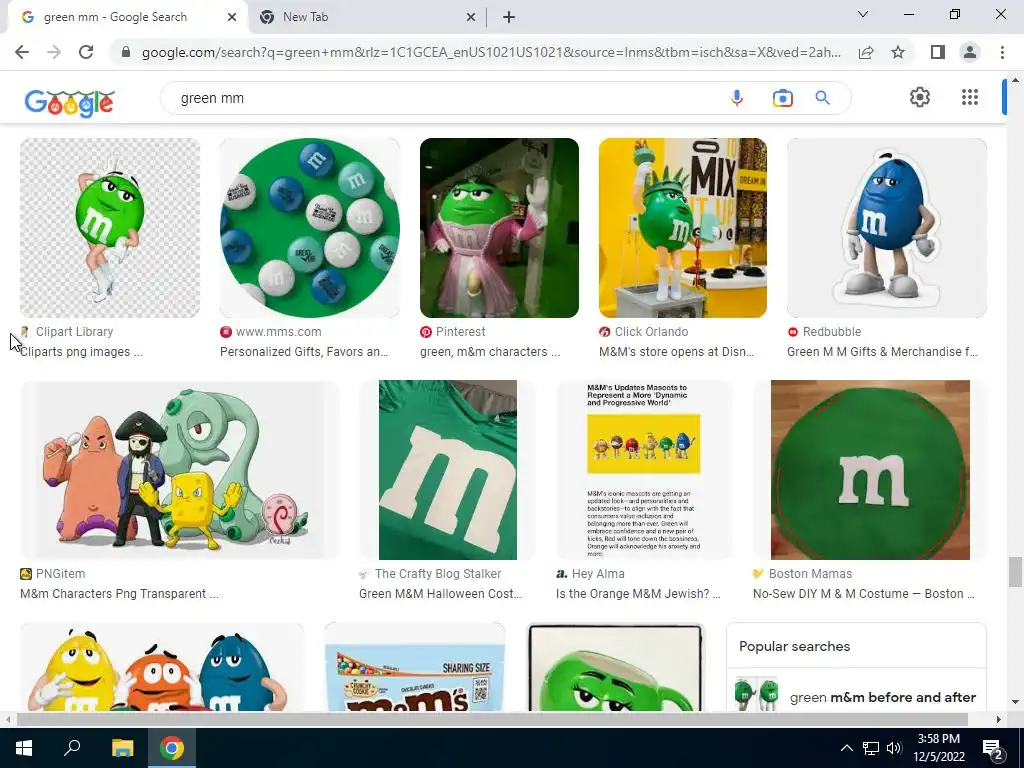Viewport: 1024px width, 768px height.
Task: Click the URL address bar
Action: tap(491, 52)
